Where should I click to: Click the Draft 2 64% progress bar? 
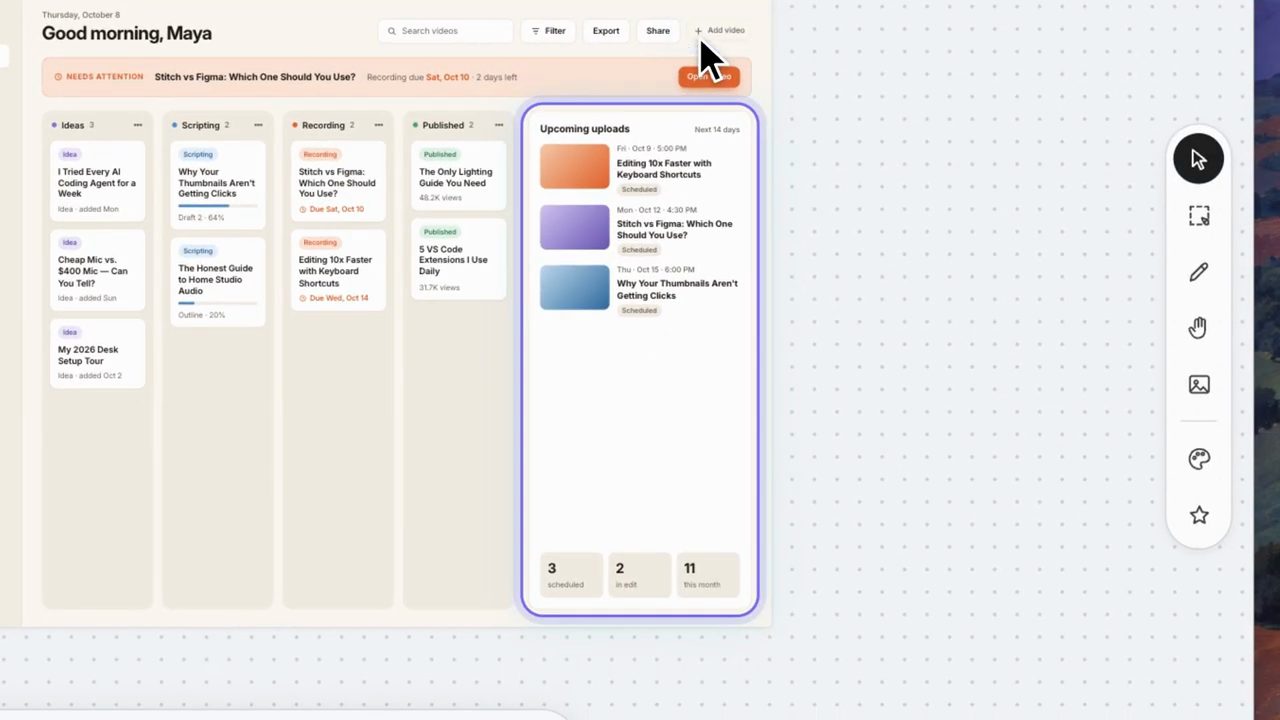[217, 206]
